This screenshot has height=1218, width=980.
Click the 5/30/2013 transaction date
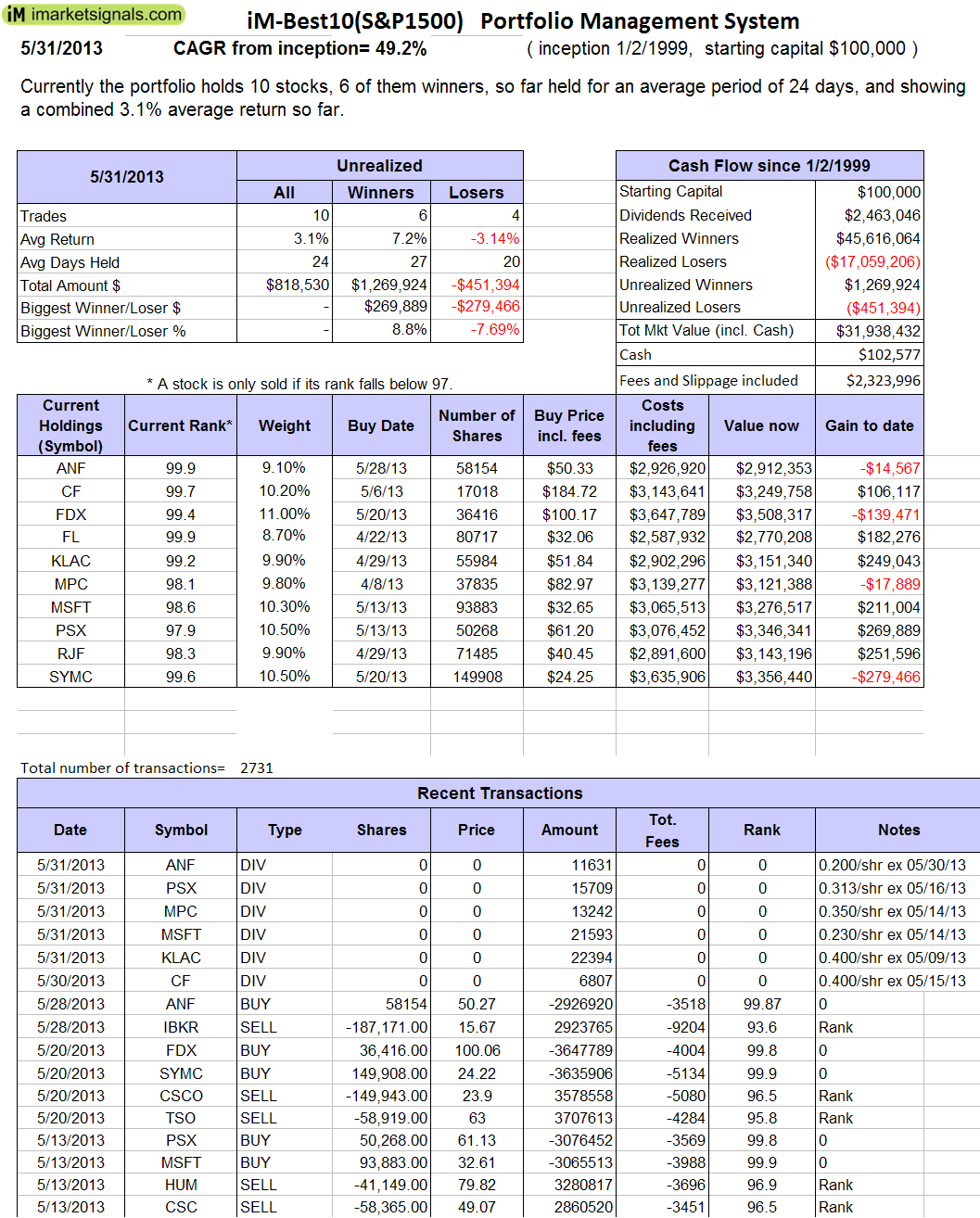(x=70, y=981)
